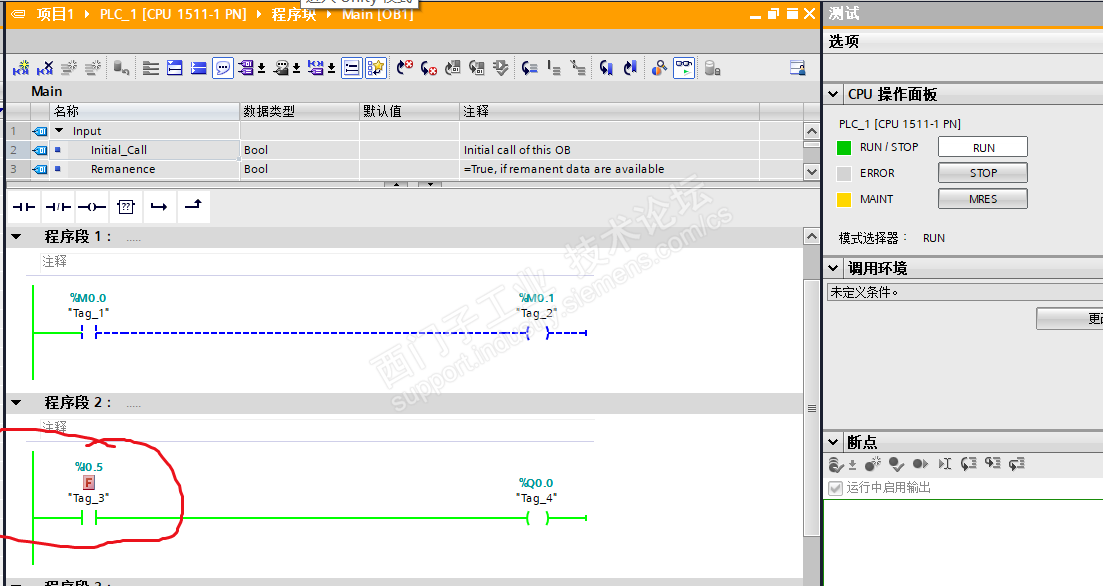Viewport: 1103px width, 586px height.
Task: Click interface table scroll-down arrow
Action: pyautogui.click(x=812, y=172)
